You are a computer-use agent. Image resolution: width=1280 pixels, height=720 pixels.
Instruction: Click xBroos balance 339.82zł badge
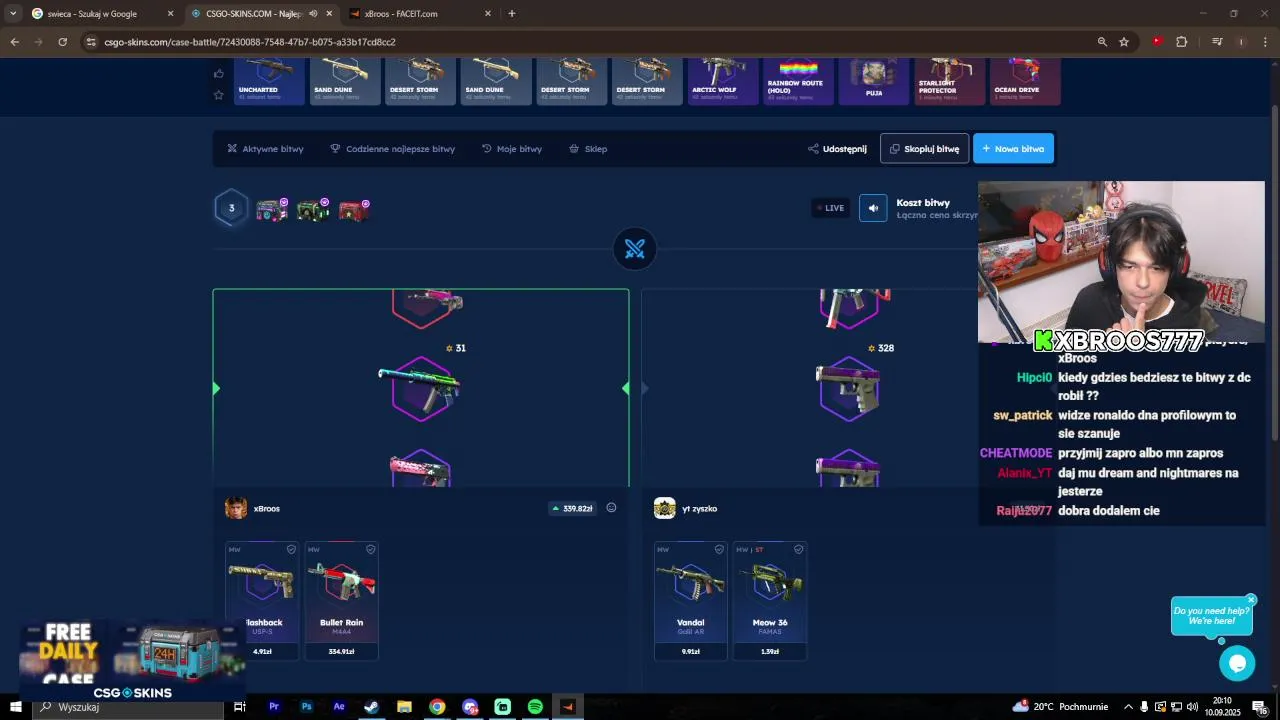point(572,508)
